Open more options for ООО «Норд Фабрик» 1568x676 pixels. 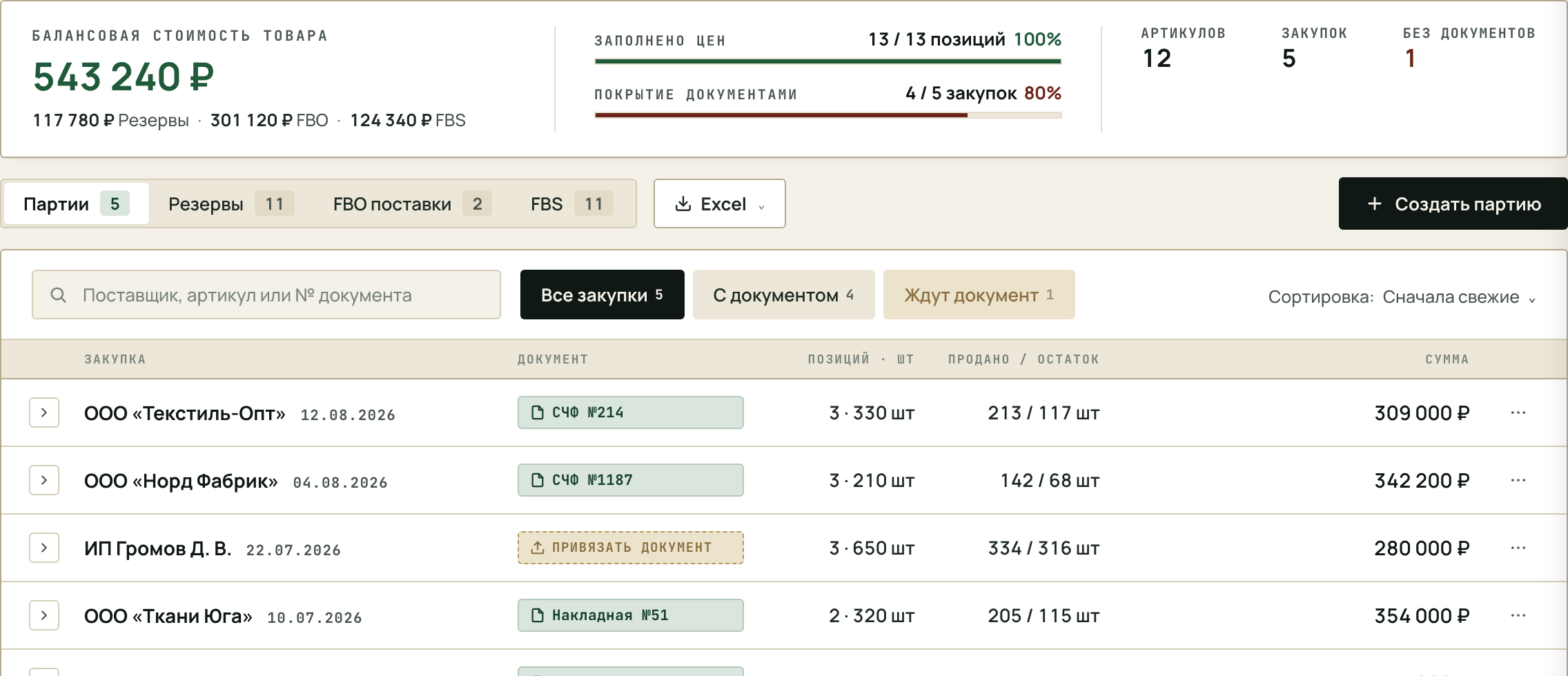point(1518,480)
